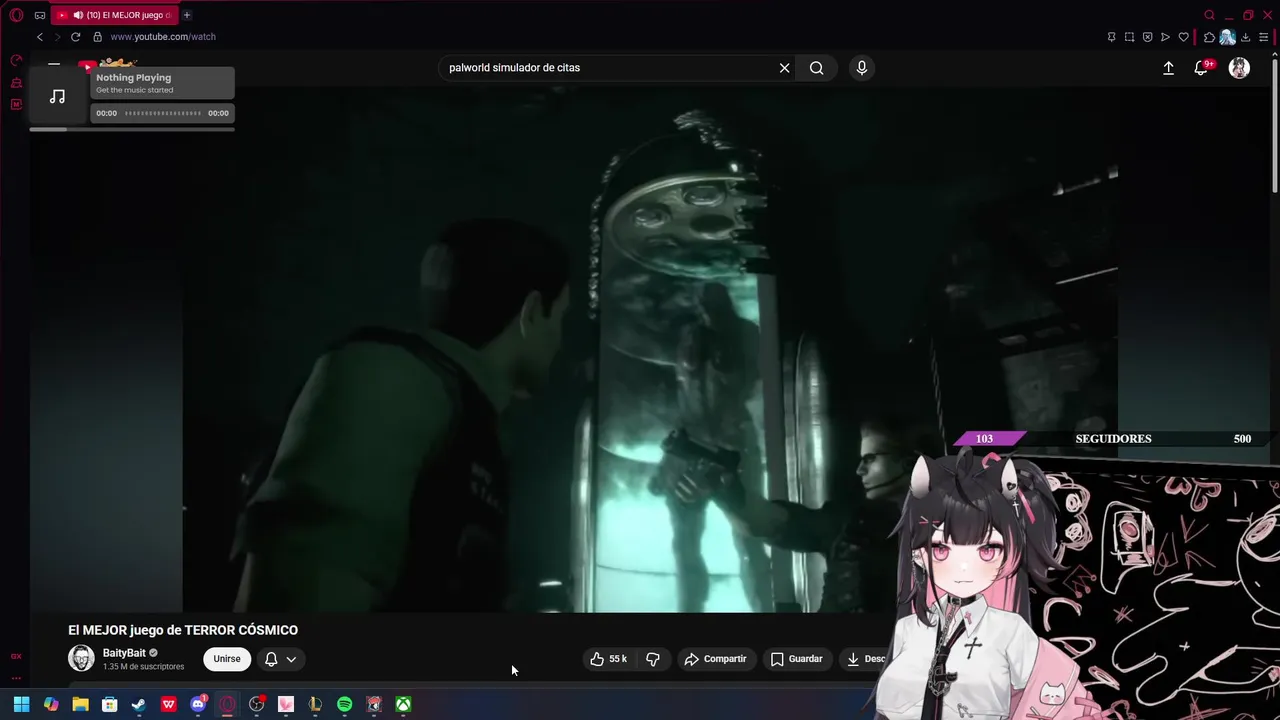This screenshot has width=1280, height=720.
Task: Open Copilot from the taskbar
Action: click(x=51, y=705)
